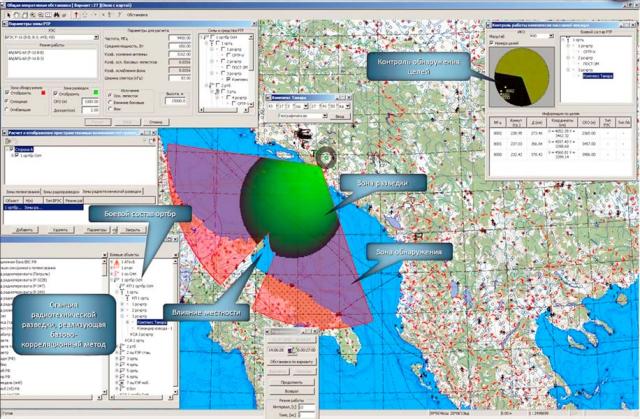This screenshot has height=419, width=640.
Task: Select the arrow pointer tool in the main toolbar
Action: click(9, 15)
